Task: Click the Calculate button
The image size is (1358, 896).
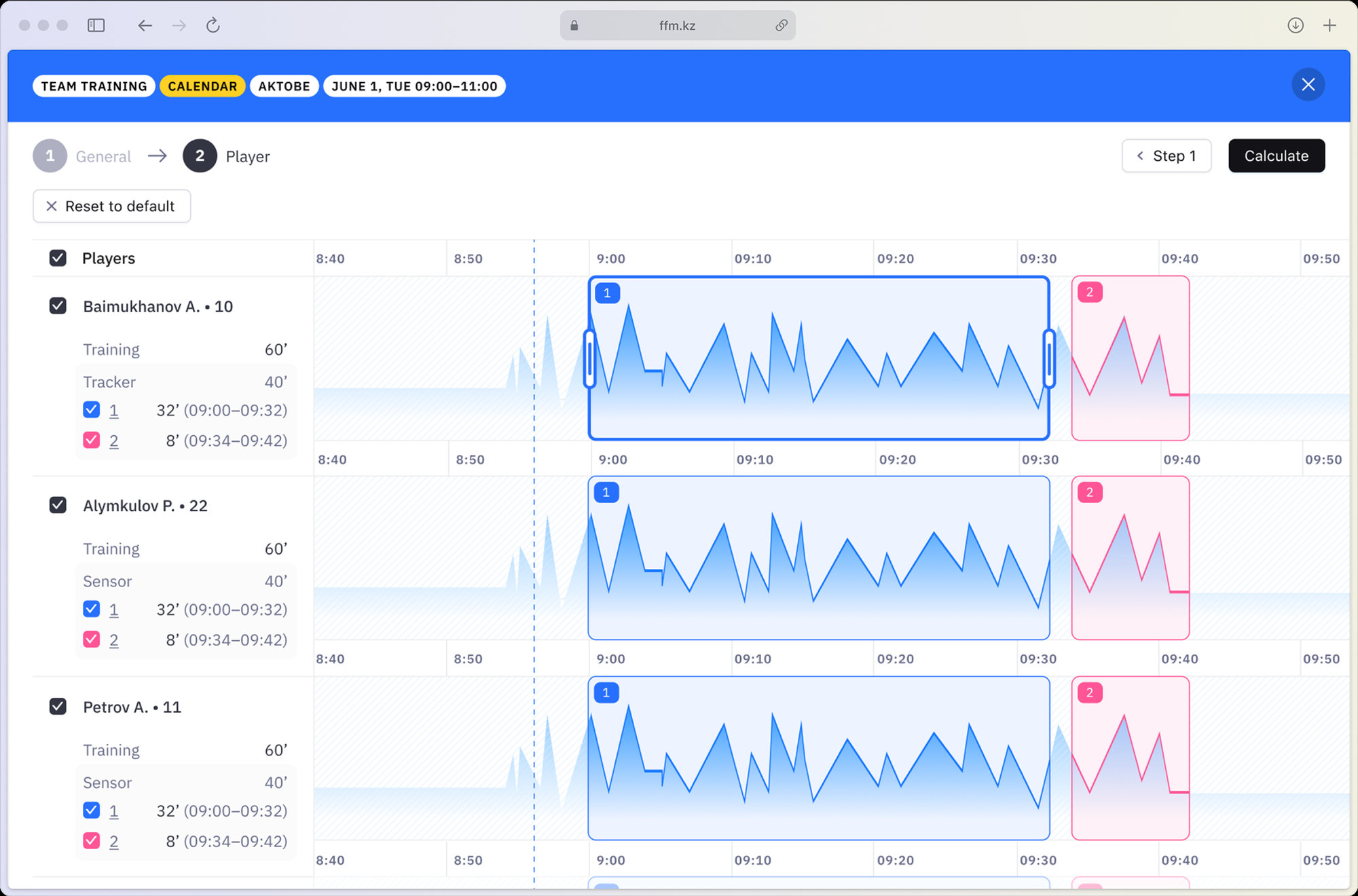Action: tap(1277, 156)
